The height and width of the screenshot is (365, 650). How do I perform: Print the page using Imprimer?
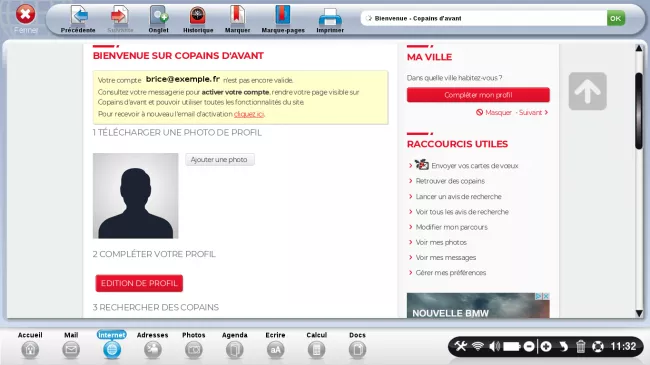(x=330, y=19)
